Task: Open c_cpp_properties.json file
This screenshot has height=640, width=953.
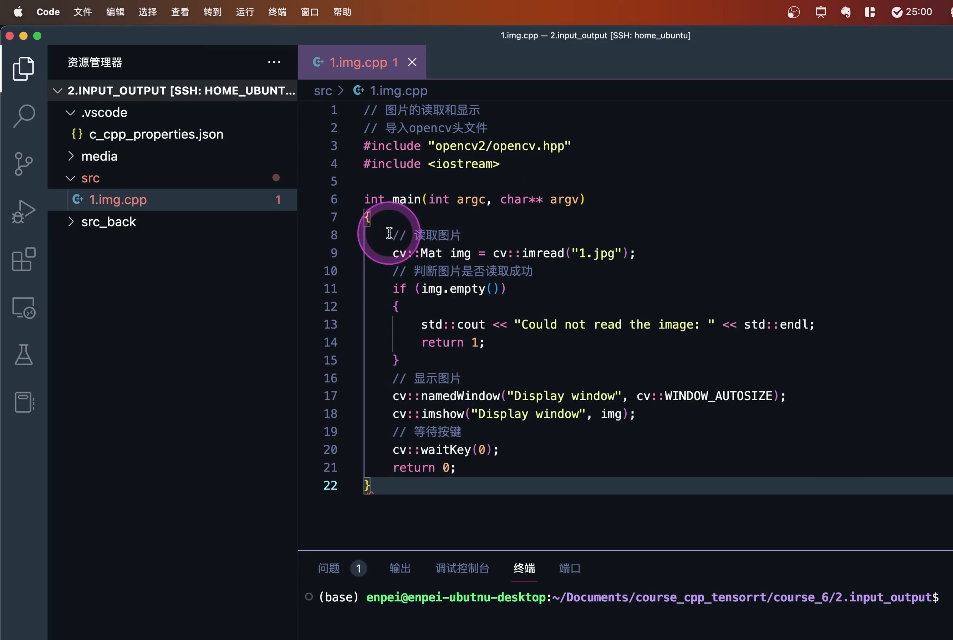Action: [x=156, y=134]
